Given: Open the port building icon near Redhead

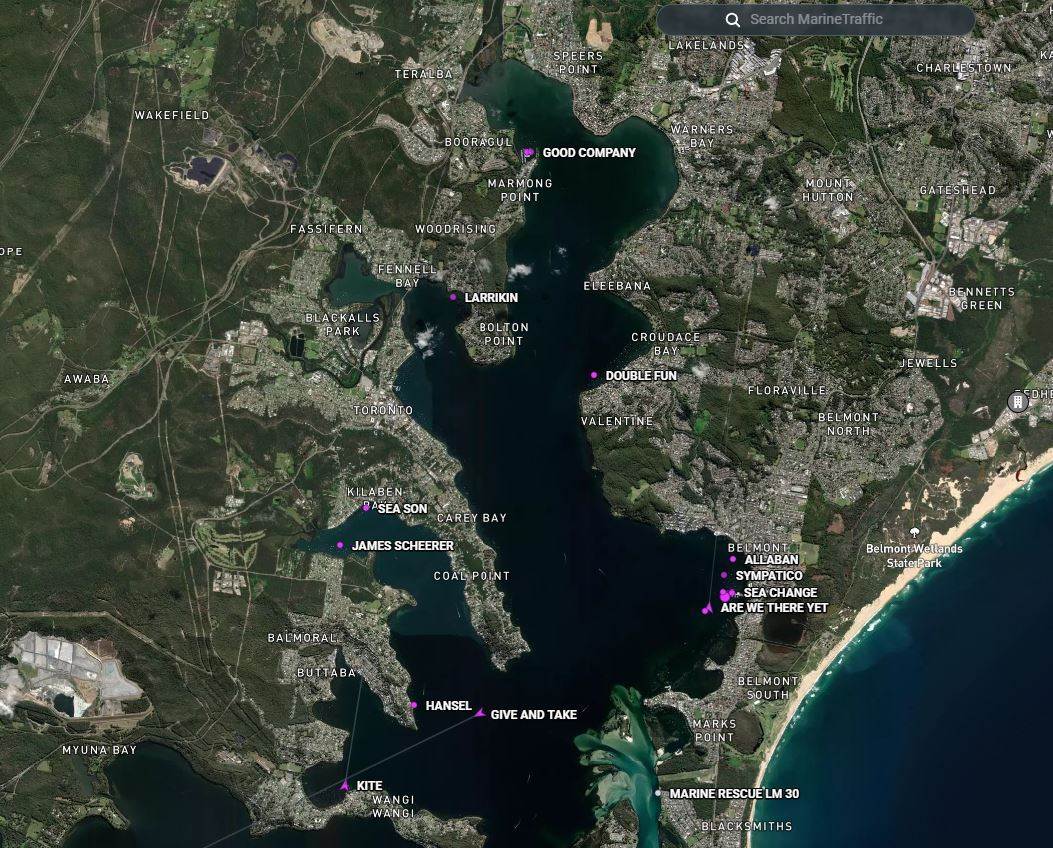Looking at the screenshot, I should (1017, 402).
